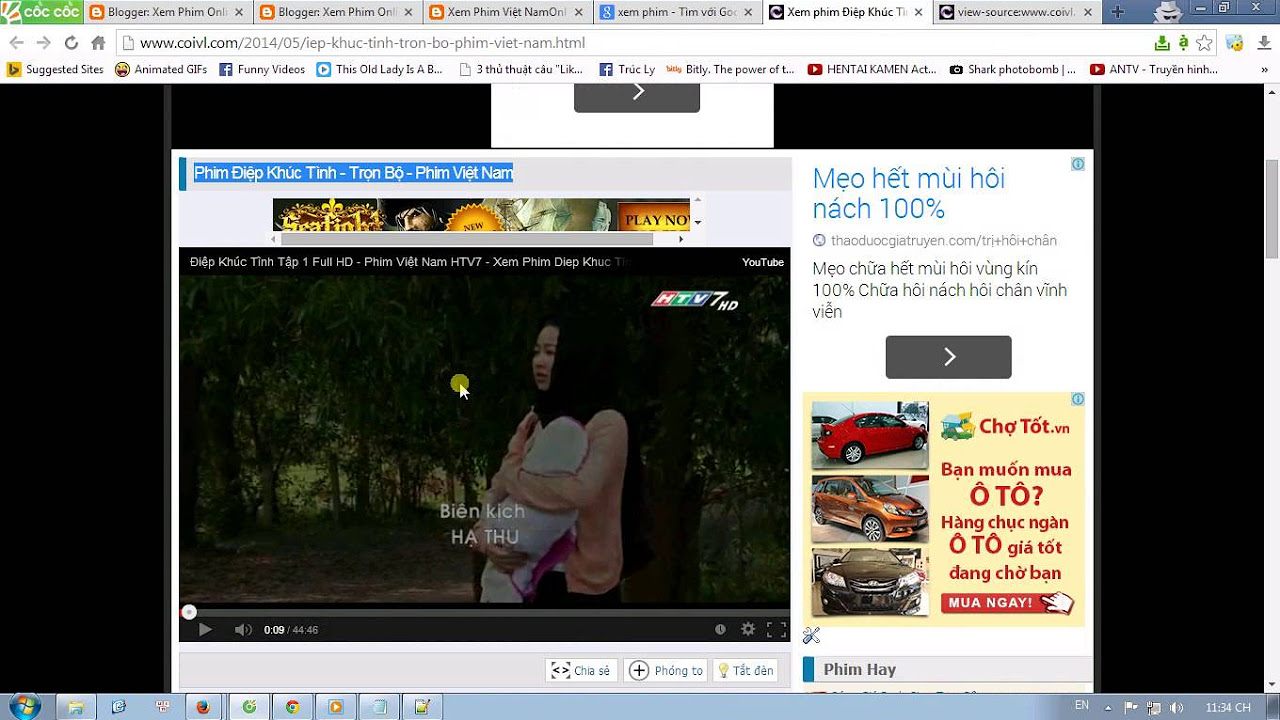This screenshot has height=720, width=1280.
Task: Click the dropdown arrow beside game banner
Action: pyautogui.click(x=697, y=222)
